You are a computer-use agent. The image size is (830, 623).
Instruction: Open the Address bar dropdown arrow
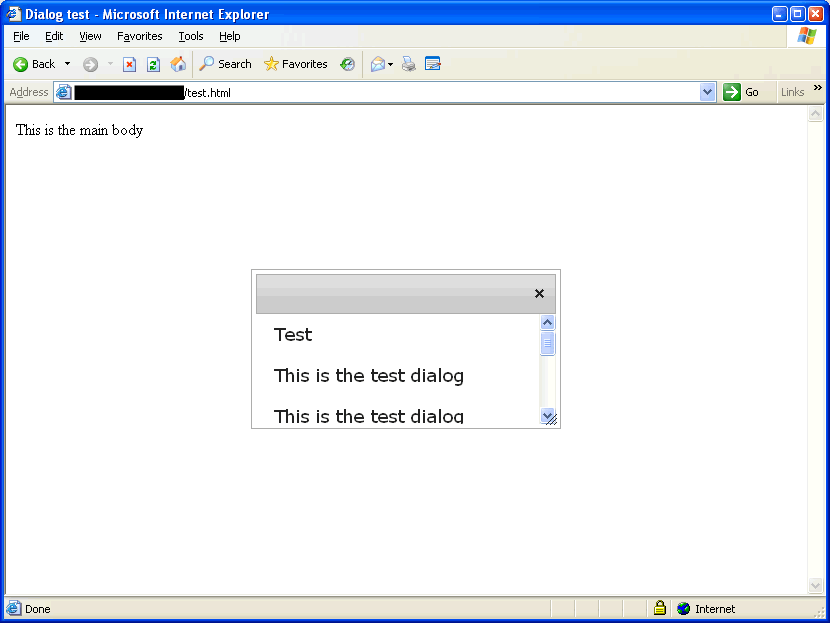(708, 92)
